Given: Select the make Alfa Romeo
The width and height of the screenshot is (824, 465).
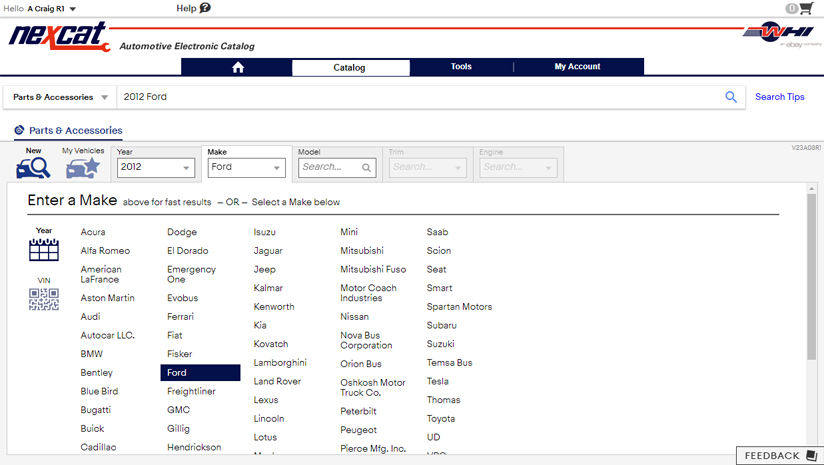Looking at the screenshot, I should click(105, 251).
